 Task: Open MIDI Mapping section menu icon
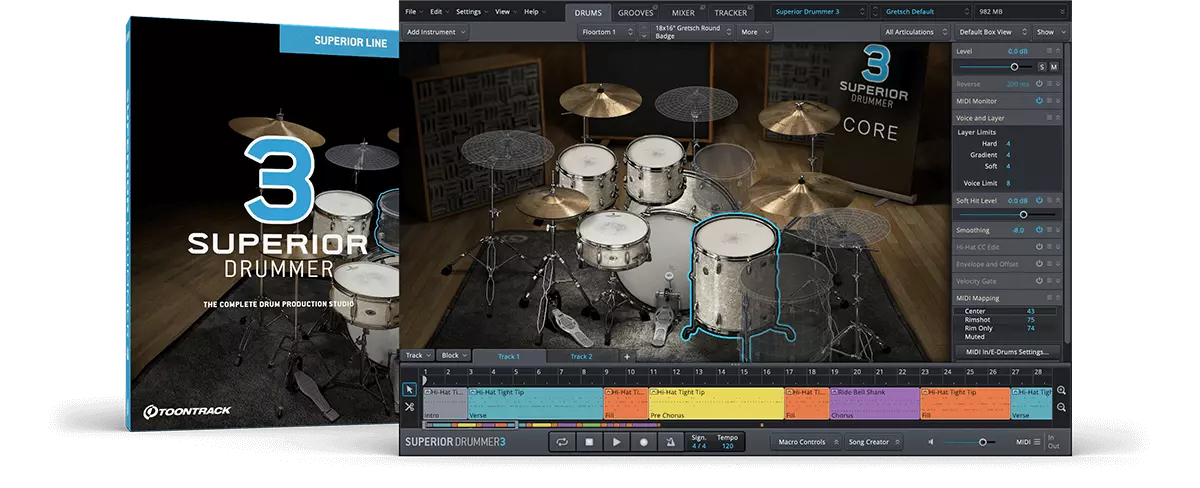[x=1049, y=298]
